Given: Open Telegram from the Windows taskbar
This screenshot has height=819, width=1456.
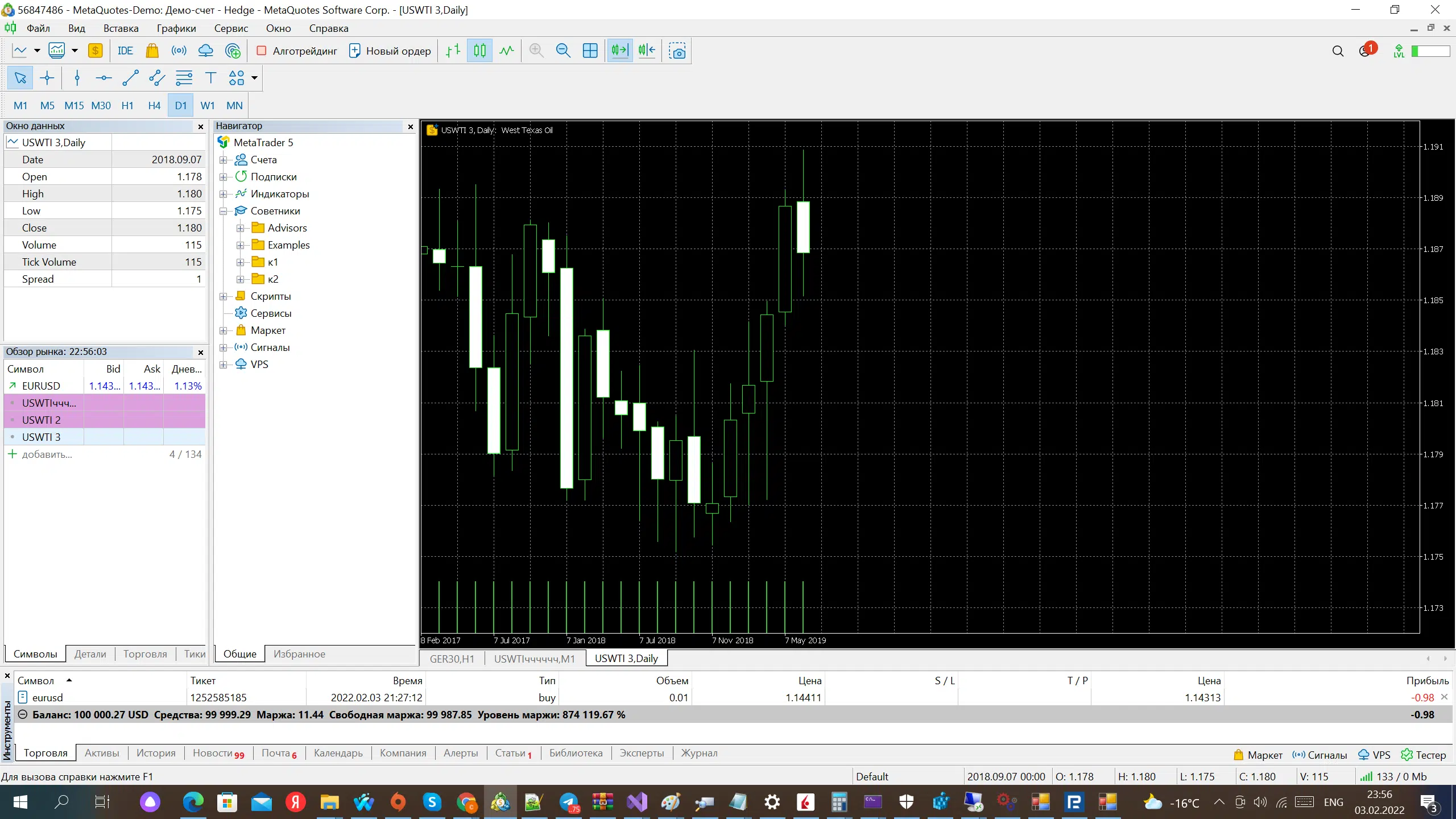Looking at the screenshot, I should [x=569, y=803].
